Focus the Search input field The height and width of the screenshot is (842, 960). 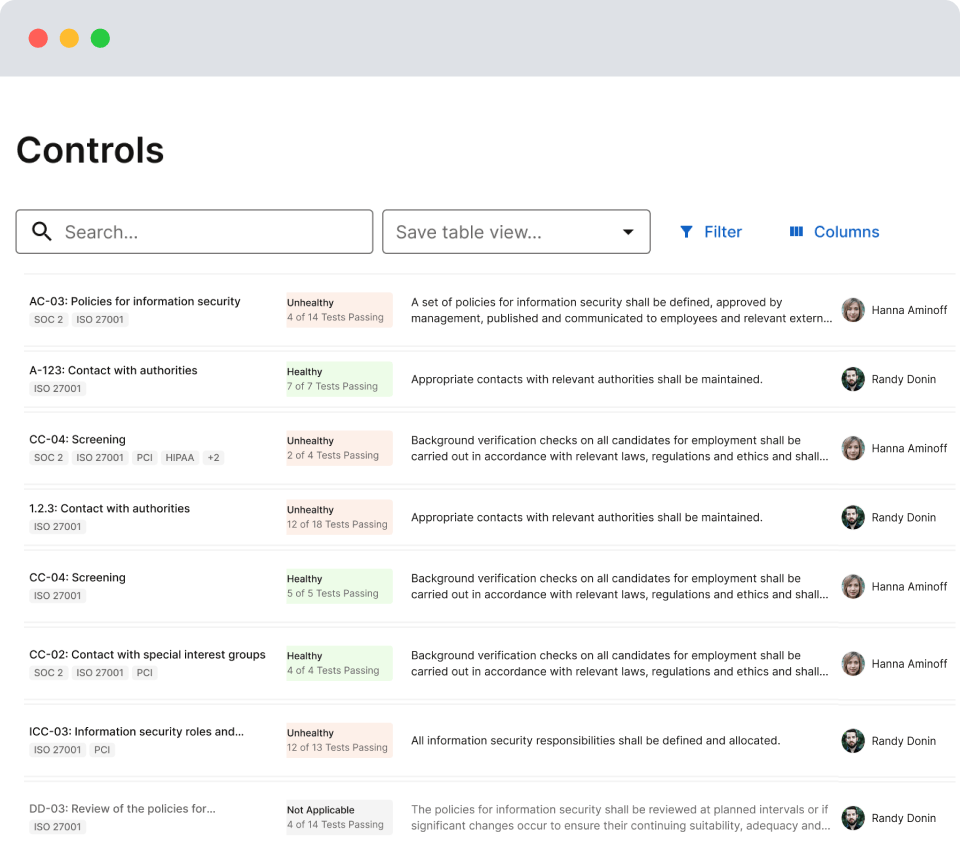click(194, 231)
